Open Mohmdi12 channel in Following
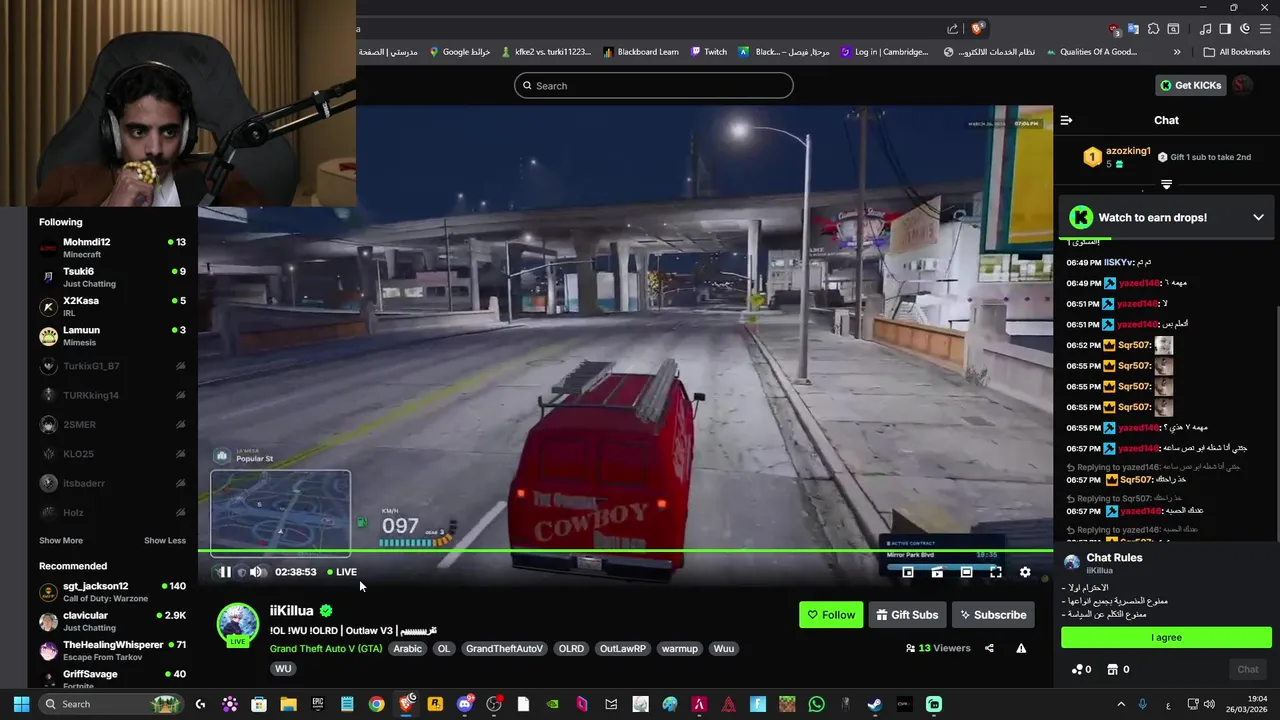This screenshot has height=720, width=1280. (x=112, y=247)
